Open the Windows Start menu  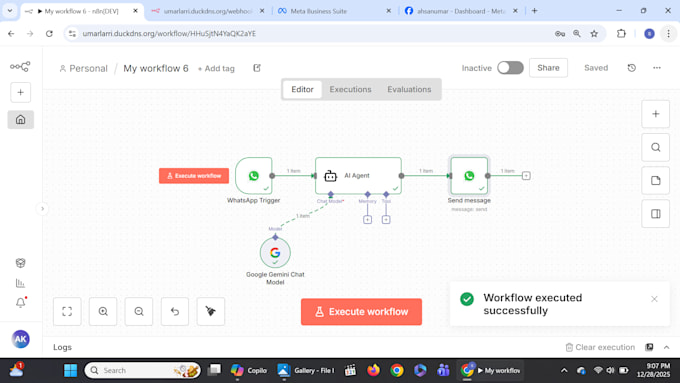(70, 370)
